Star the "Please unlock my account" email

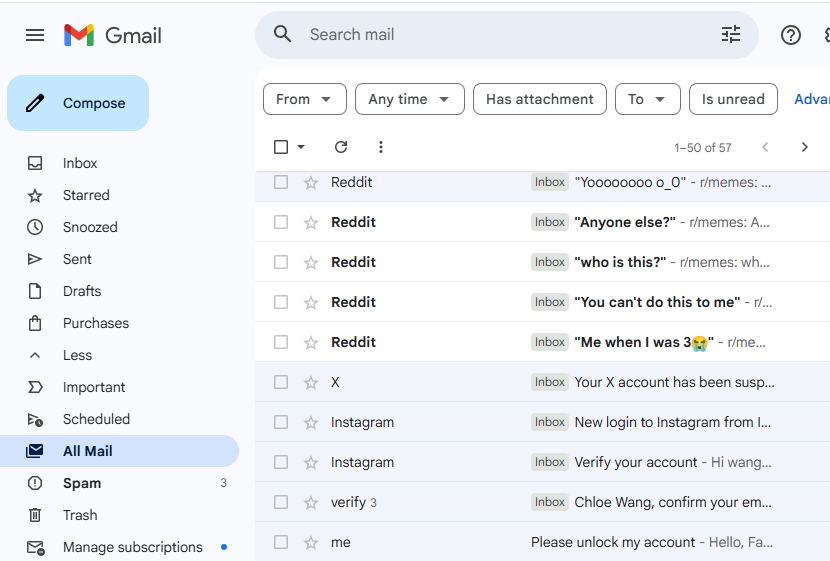click(x=311, y=542)
